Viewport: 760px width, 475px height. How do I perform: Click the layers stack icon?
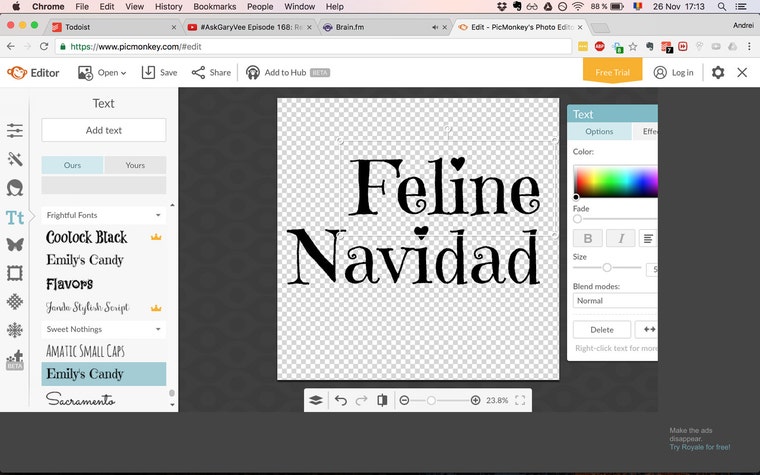pos(316,400)
